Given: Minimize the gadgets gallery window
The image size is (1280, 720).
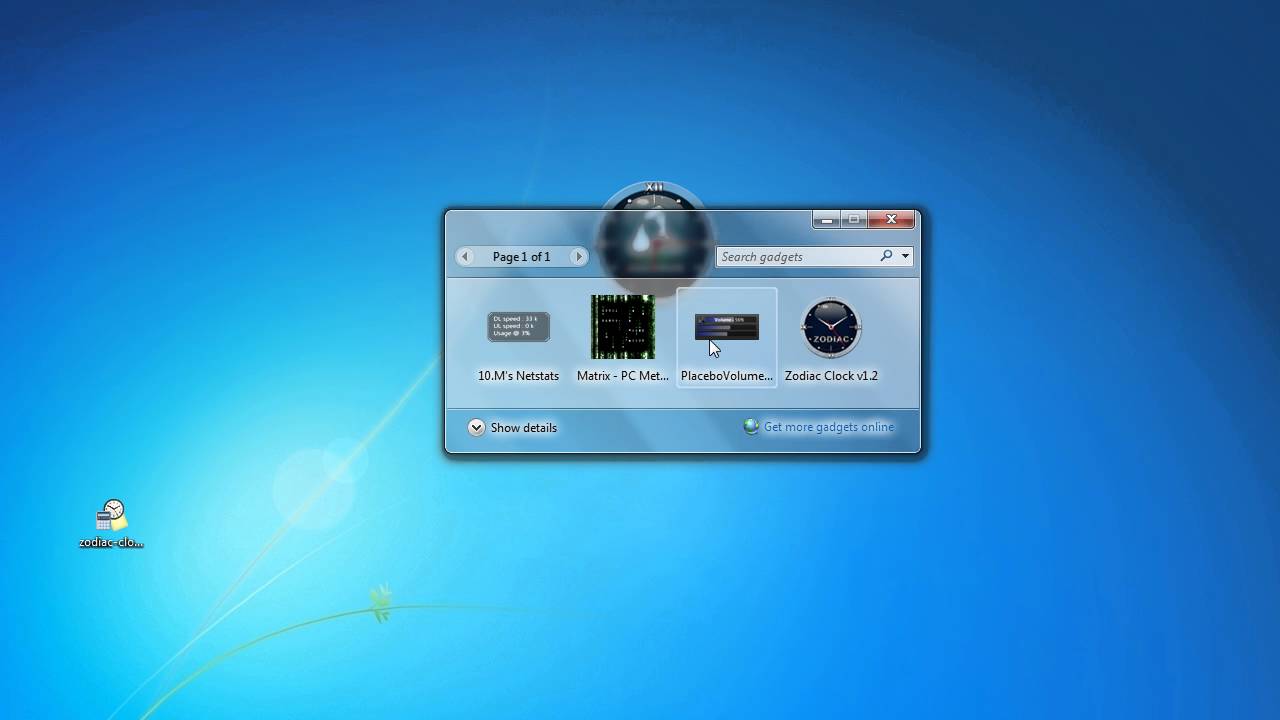Looking at the screenshot, I should [826, 220].
